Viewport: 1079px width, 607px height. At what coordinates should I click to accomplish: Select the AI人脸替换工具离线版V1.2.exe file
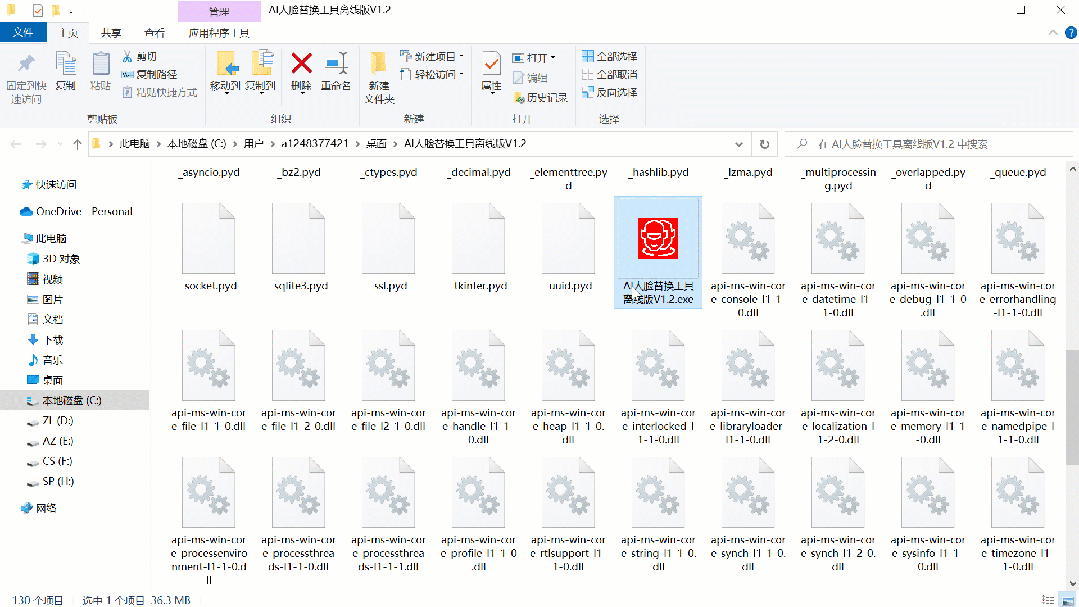(x=657, y=252)
